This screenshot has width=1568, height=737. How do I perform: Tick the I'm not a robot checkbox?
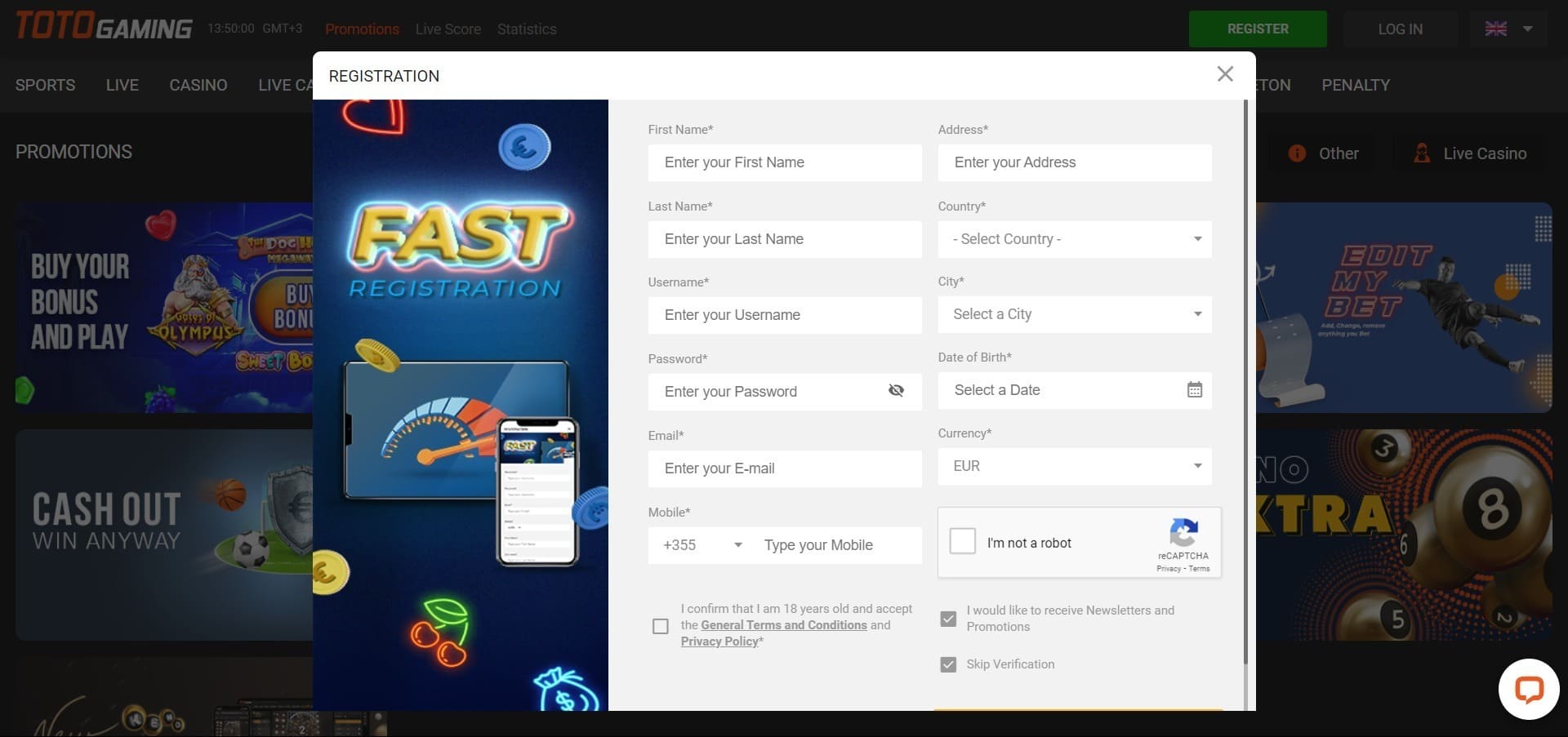click(x=963, y=541)
